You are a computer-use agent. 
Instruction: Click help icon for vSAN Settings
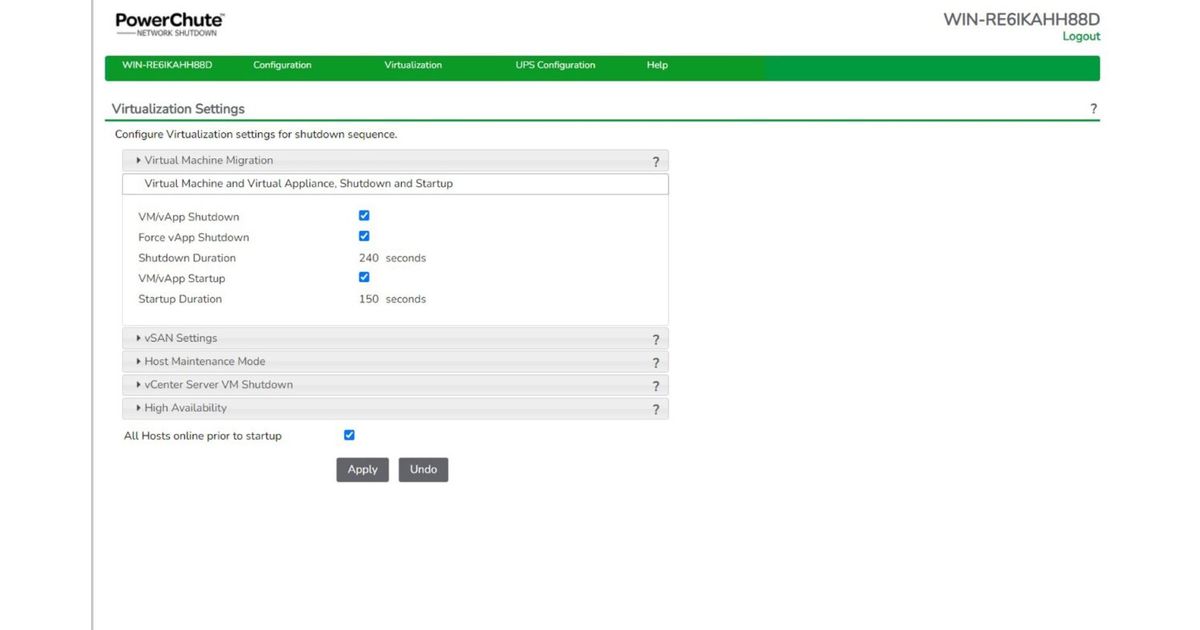(x=656, y=339)
